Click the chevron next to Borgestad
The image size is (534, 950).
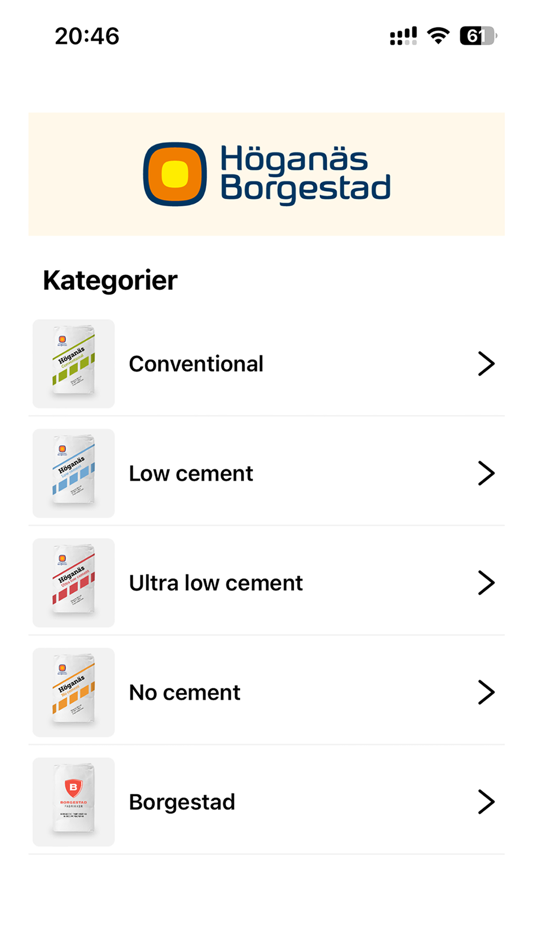(486, 802)
